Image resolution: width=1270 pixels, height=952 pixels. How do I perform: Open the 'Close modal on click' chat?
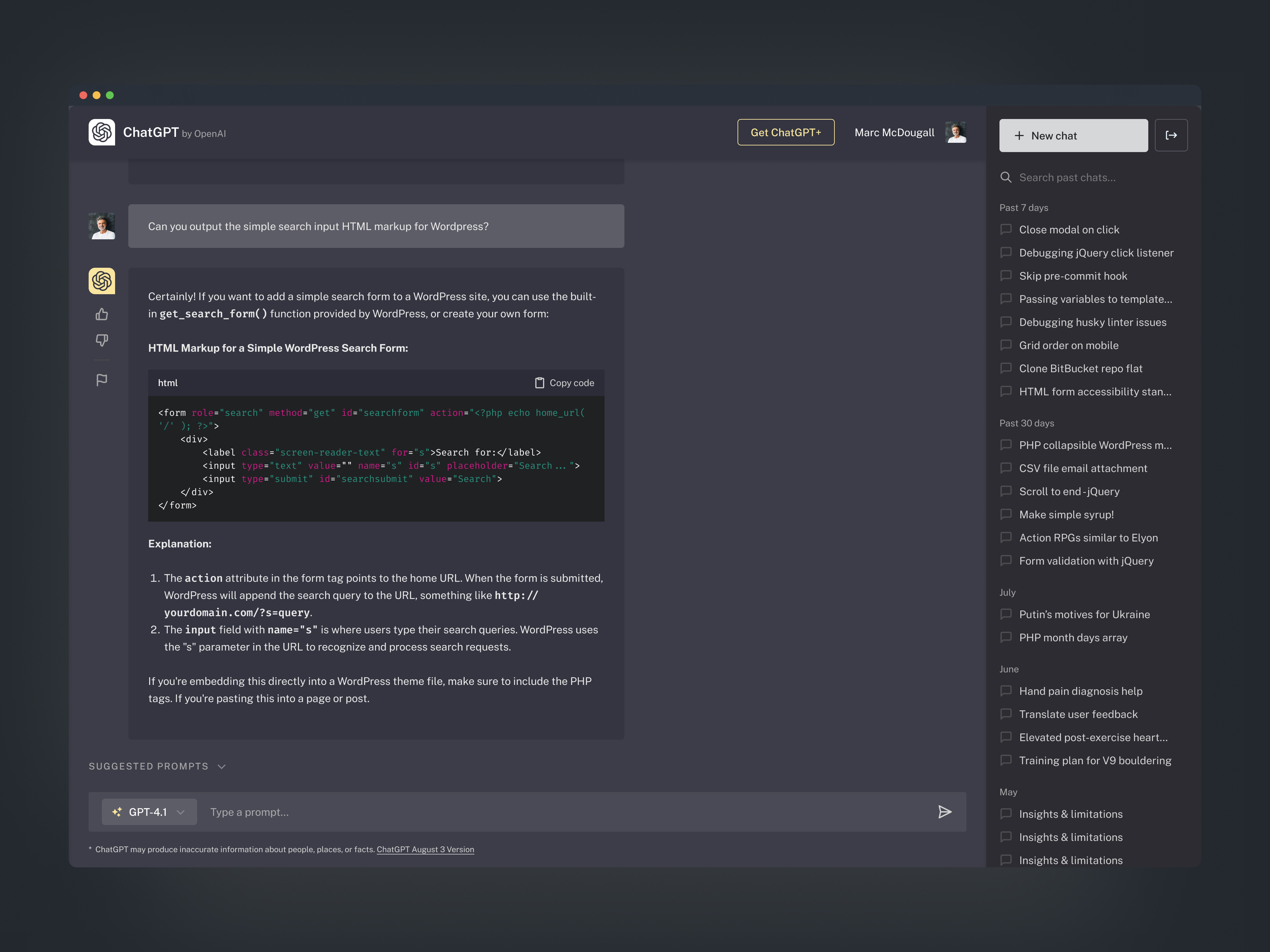coord(1069,229)
